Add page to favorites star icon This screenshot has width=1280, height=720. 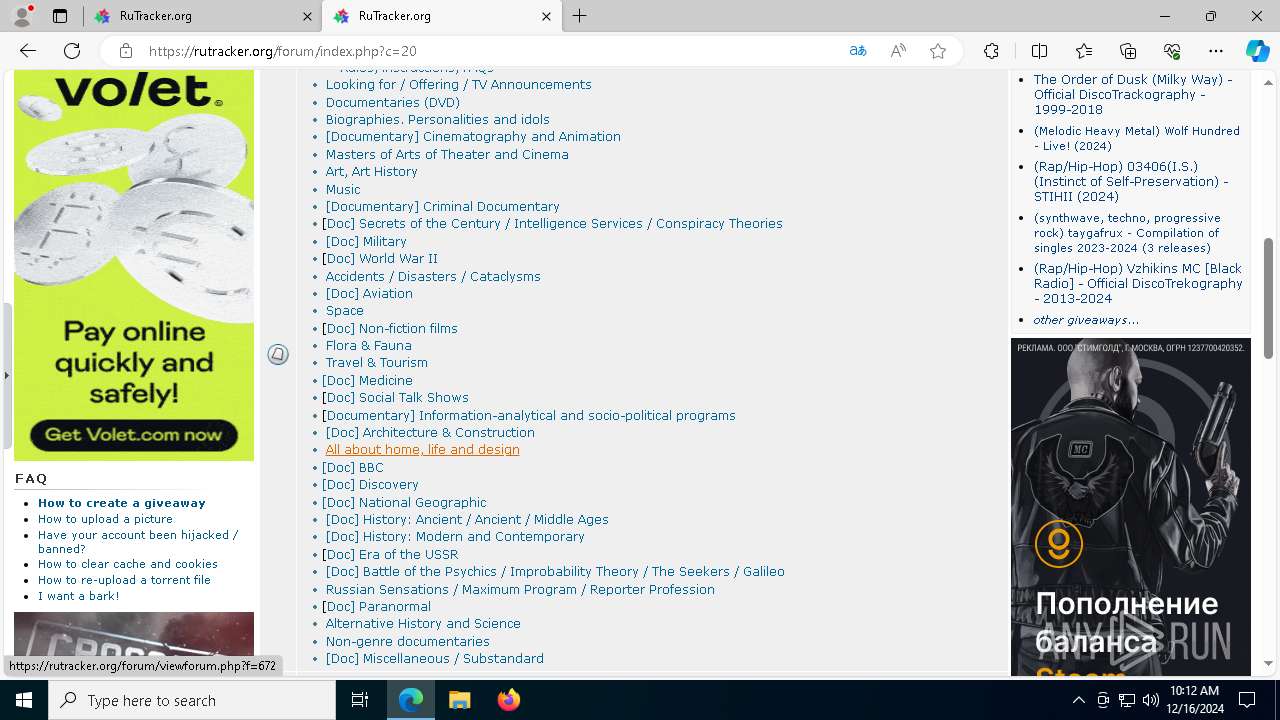pyautogui.click(x=938, y=51)
